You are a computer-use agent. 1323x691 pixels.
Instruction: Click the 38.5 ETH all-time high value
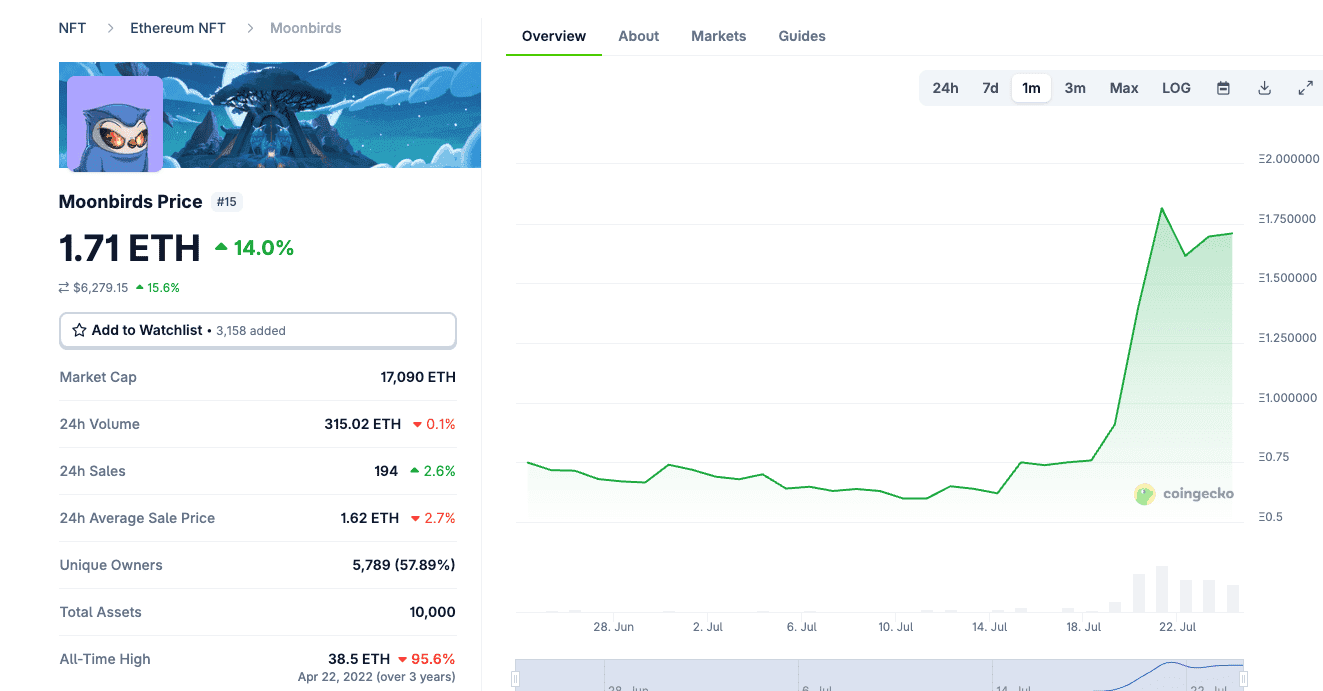[359, 659]
